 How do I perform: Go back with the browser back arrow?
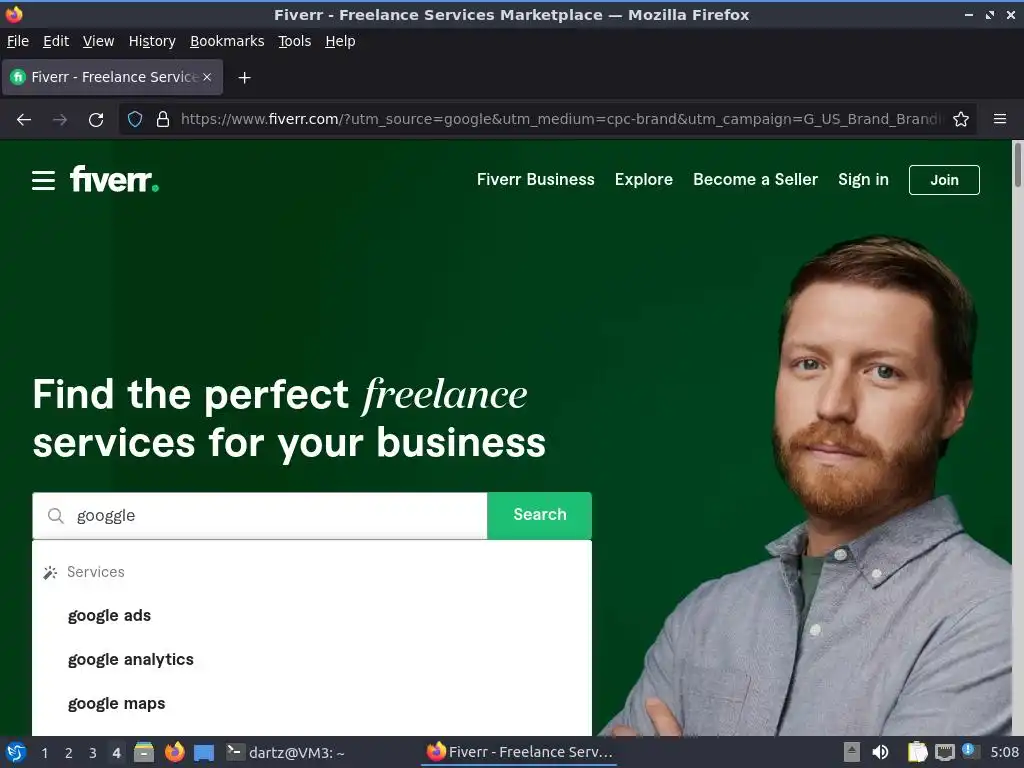(24, 120)
